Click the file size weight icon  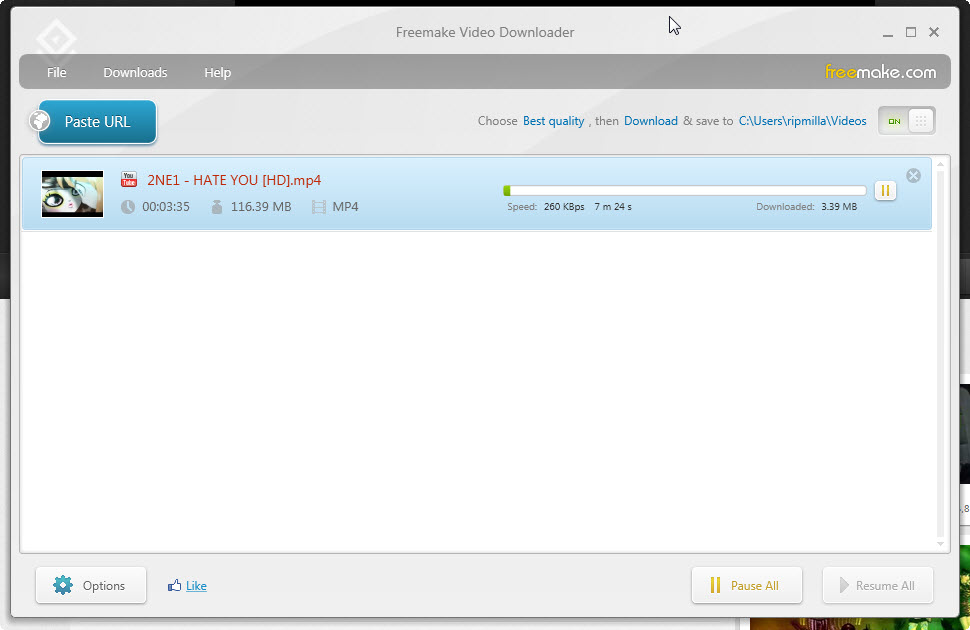click(217, 207)
